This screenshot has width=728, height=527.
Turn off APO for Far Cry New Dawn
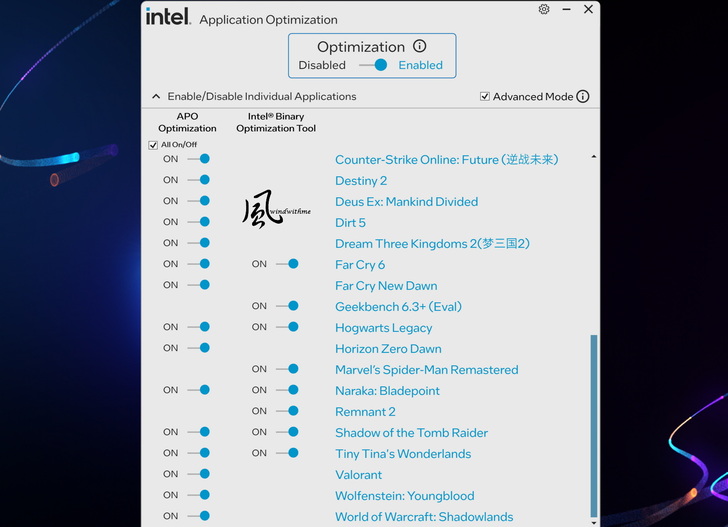(x=198, y=285)
